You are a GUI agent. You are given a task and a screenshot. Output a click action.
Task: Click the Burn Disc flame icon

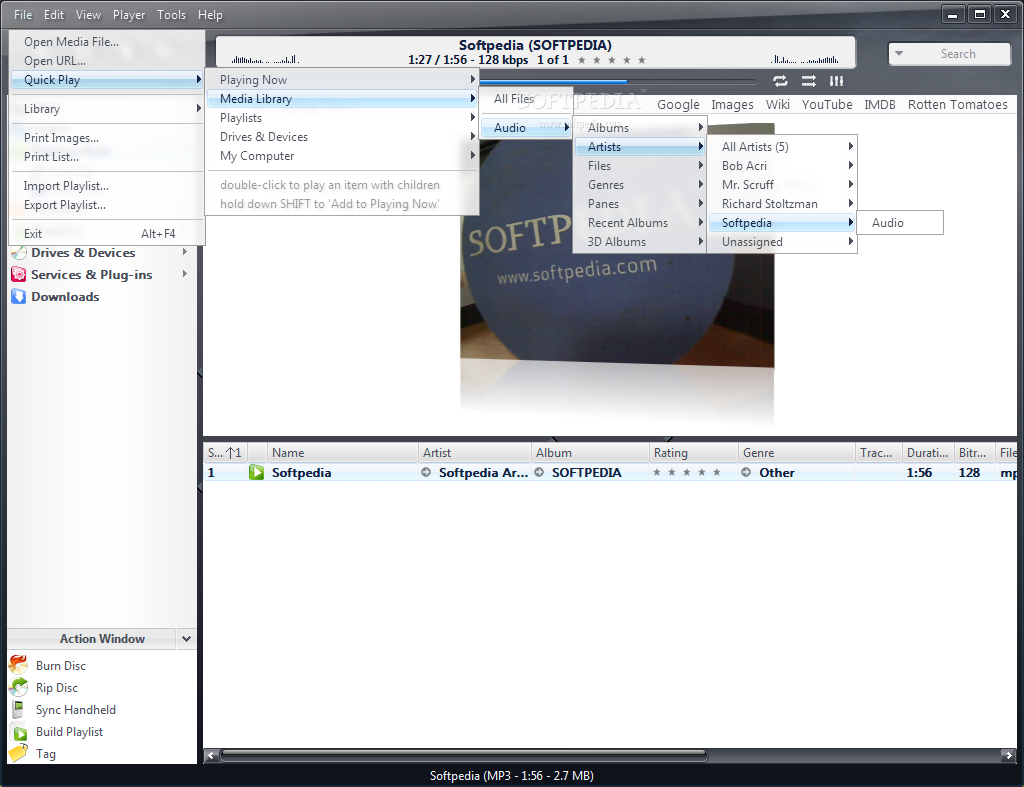[19, 665]
